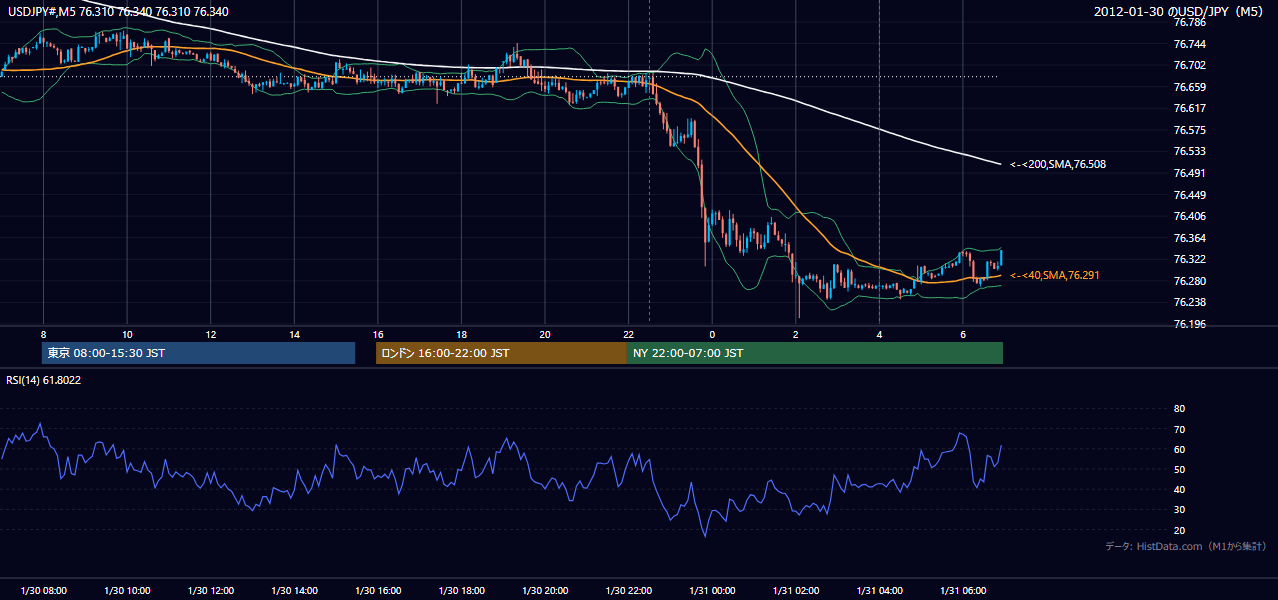
Task: Select the NY 22:00-07:00 JST session bar
Action: 815,353
